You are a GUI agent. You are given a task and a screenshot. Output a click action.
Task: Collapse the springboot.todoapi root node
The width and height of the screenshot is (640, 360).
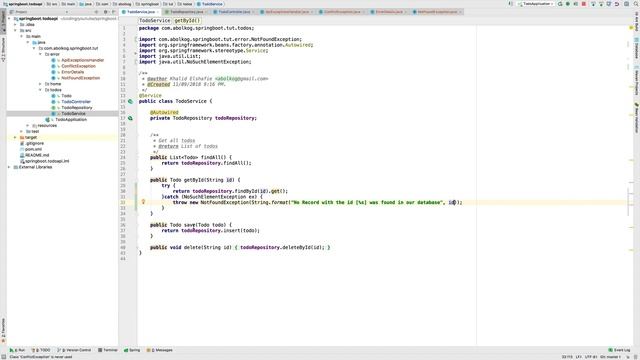[9, 19]
